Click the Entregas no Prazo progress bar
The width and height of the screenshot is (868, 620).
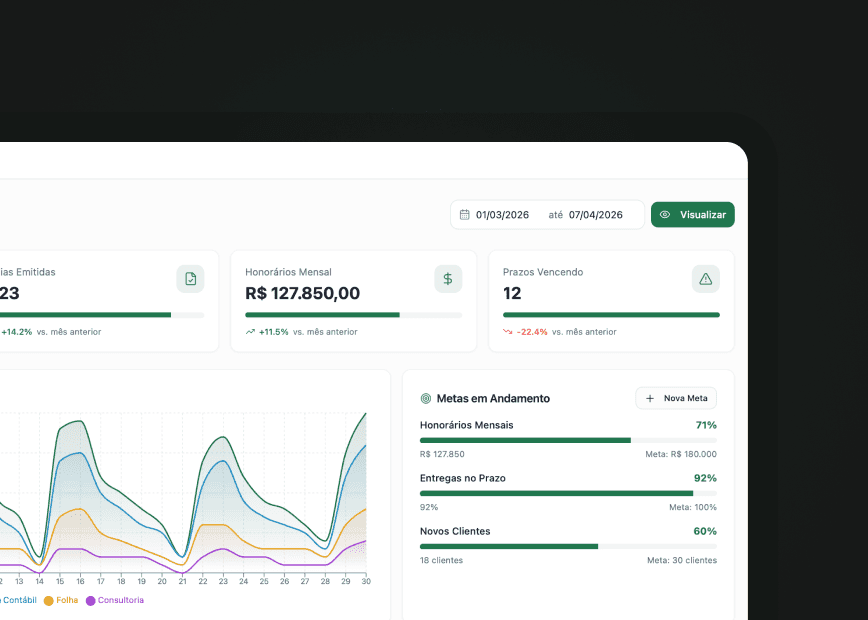point(569,493)
